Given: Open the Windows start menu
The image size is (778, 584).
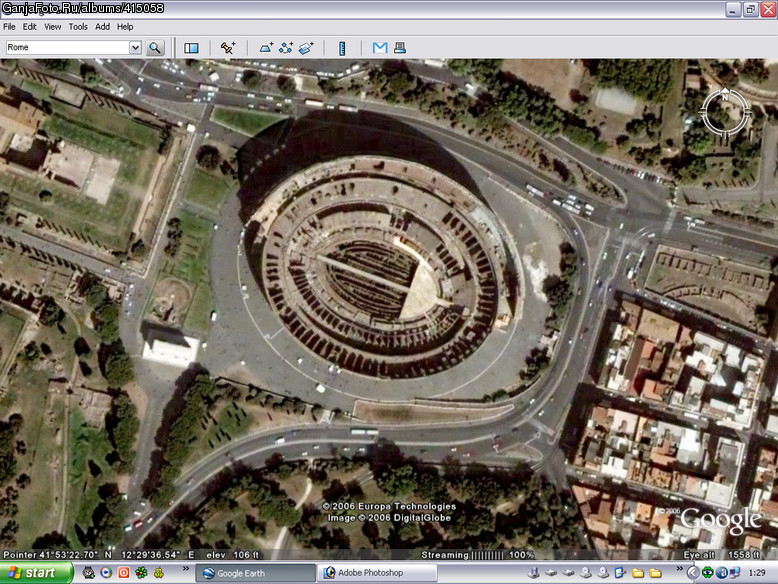Looking at the screenshot, I should 36,573.
